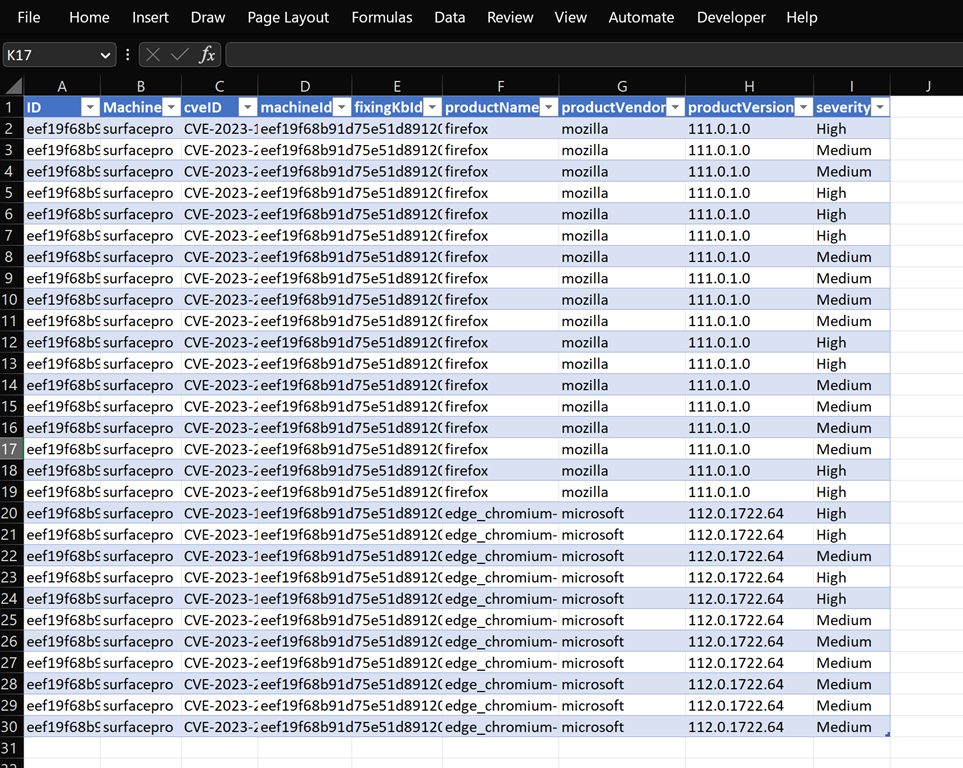
Task: Open the Automate tab
Action: pos(641,17)
